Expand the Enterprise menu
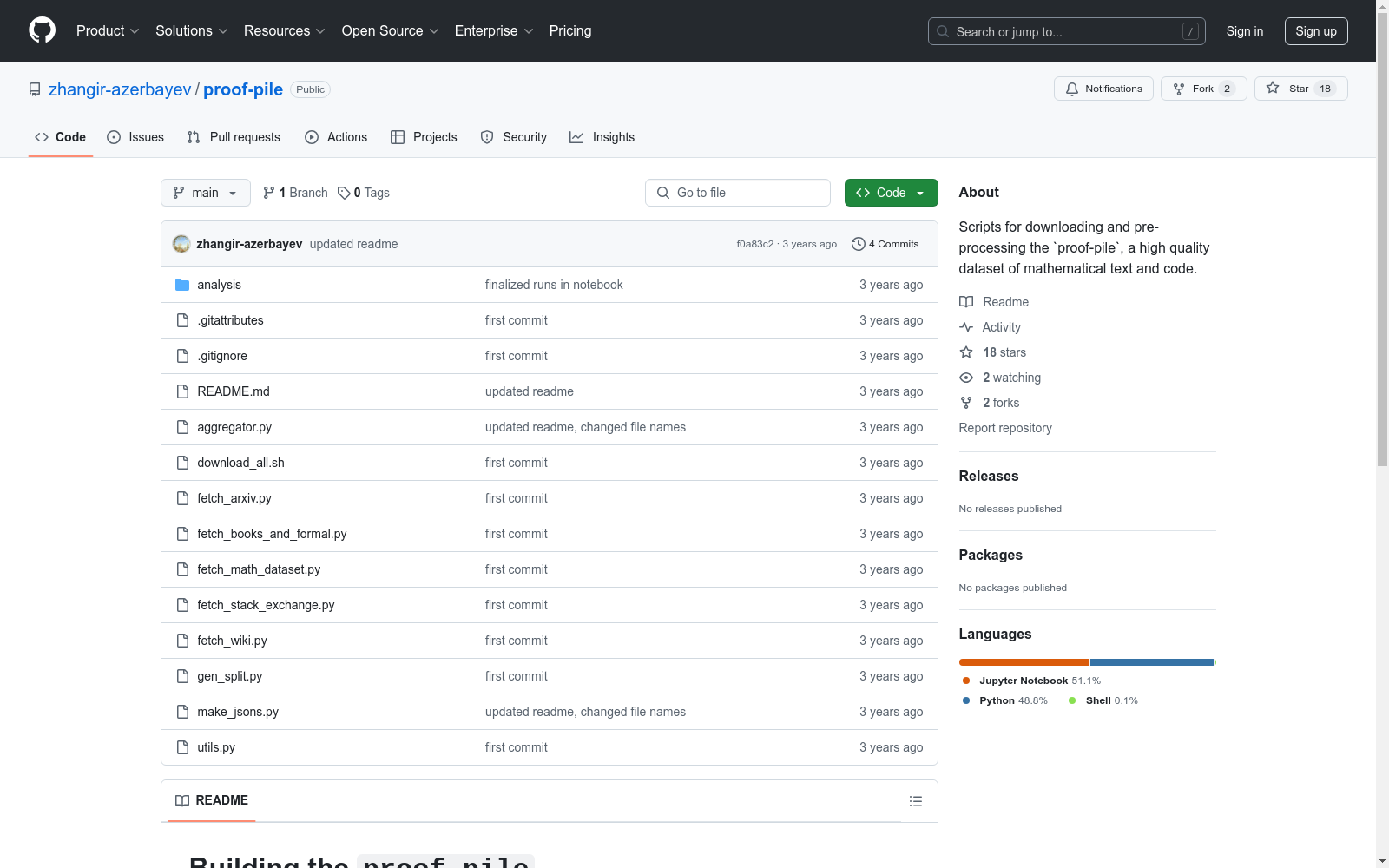 point(494,31)
